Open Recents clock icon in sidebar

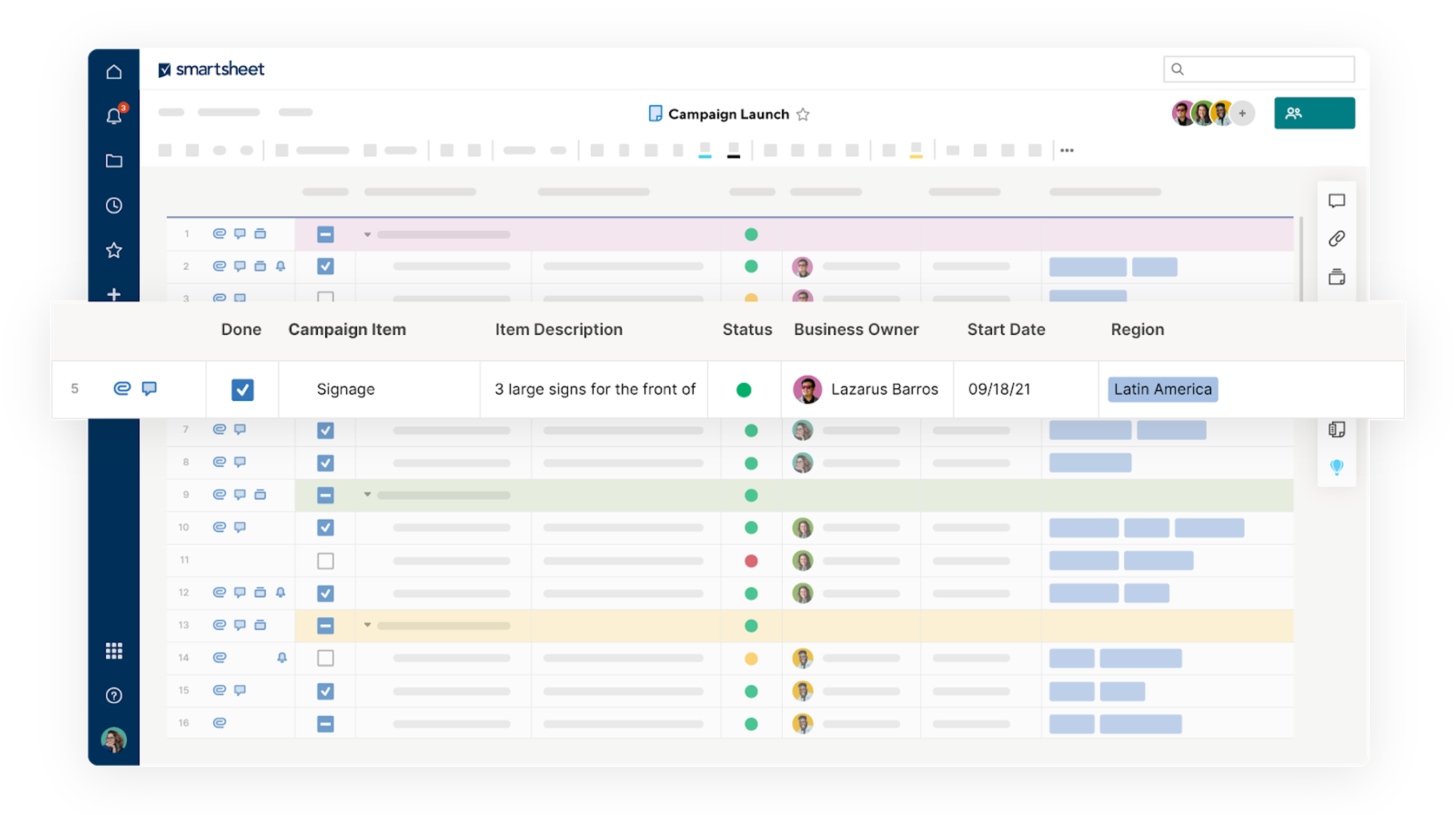tap(113, 205)
